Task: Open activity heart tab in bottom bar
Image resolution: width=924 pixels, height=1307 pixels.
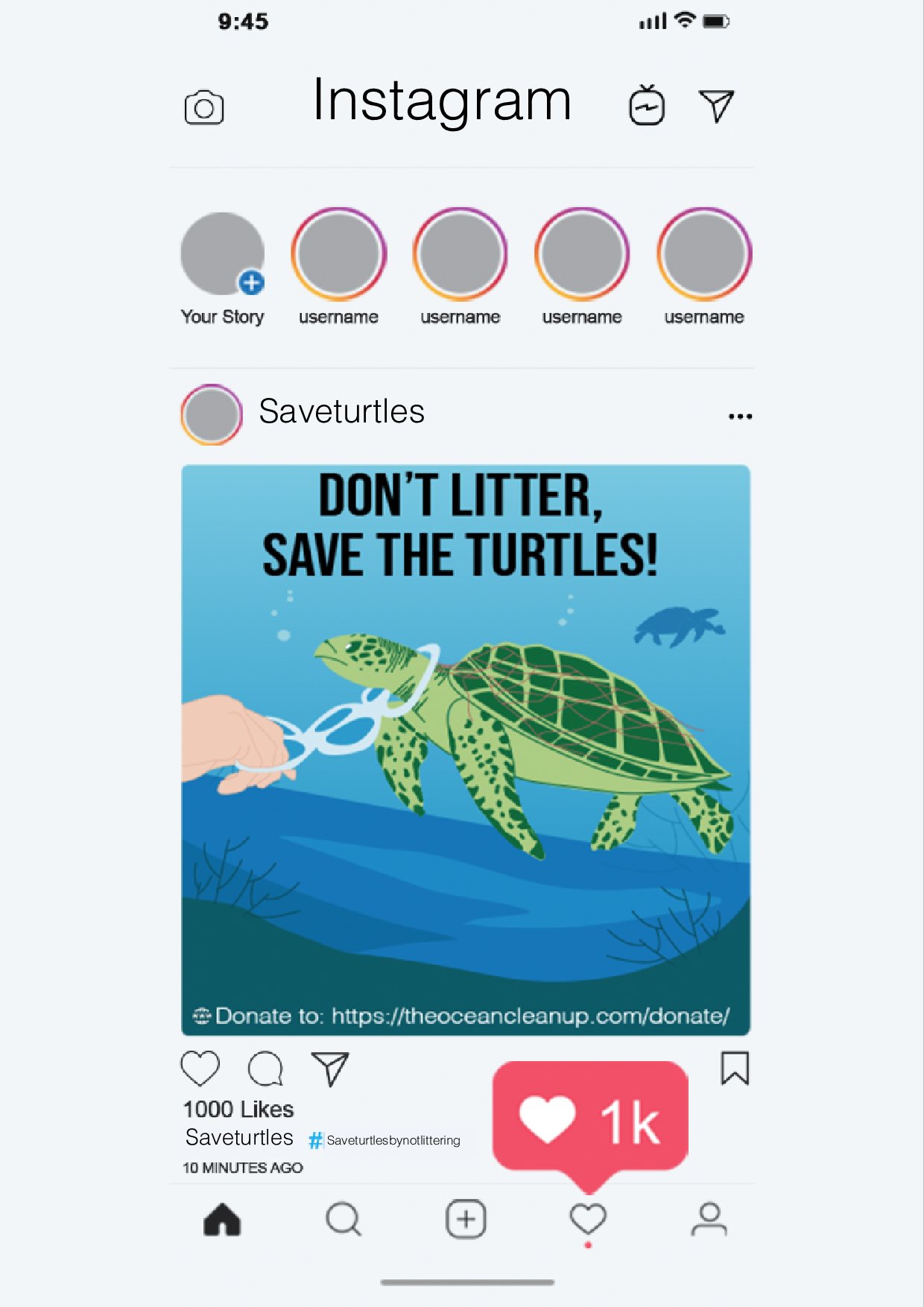Action: (588, 1221)
